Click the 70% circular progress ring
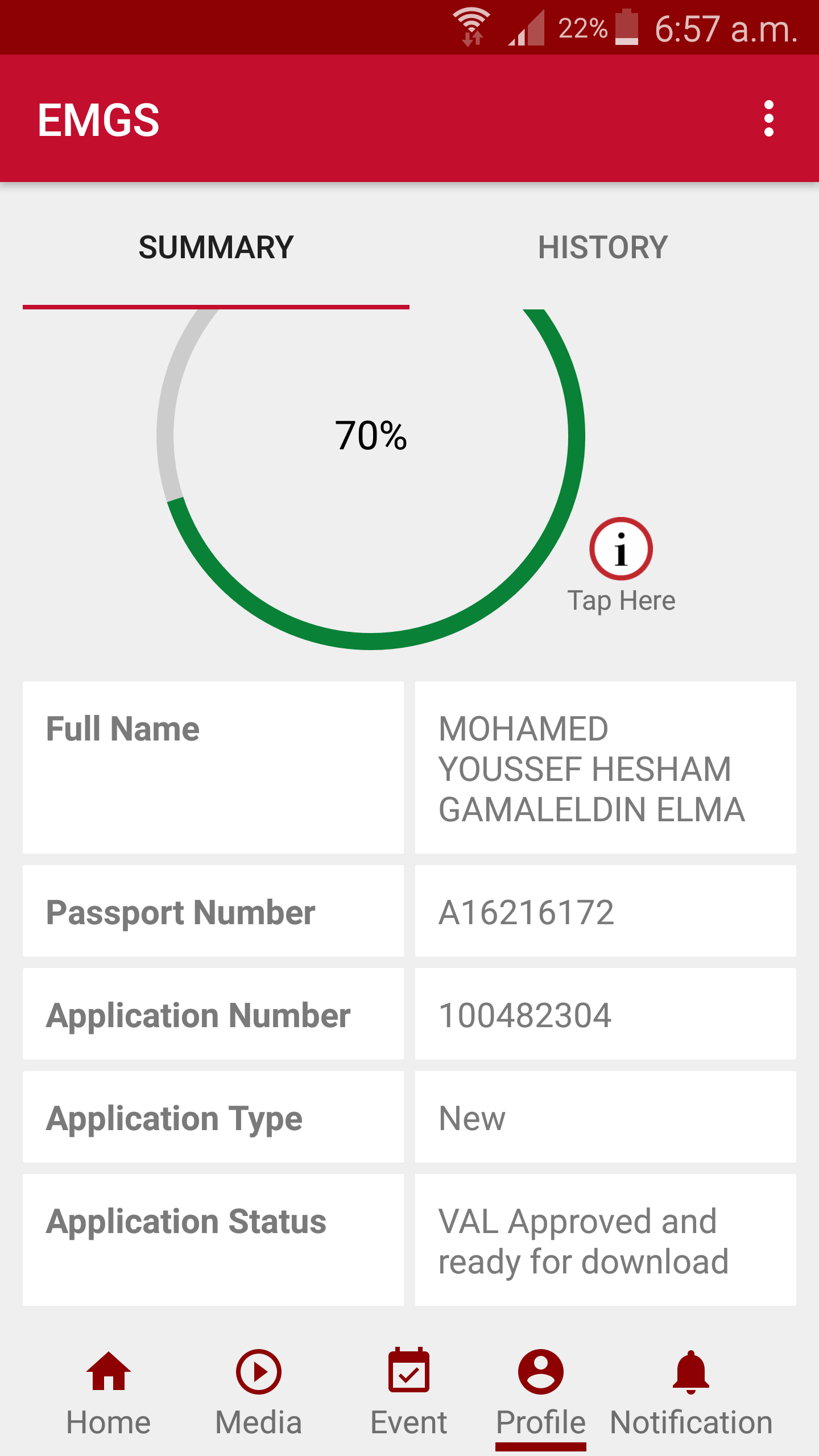Viewport: 819px width, 1456px height. click(371, 436)
